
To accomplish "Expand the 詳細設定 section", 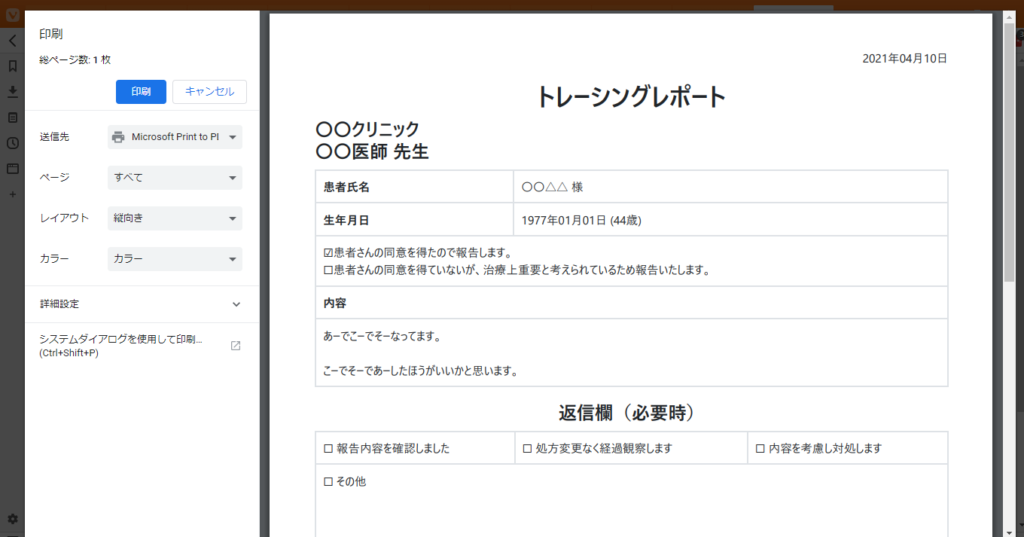I will 140,304.
